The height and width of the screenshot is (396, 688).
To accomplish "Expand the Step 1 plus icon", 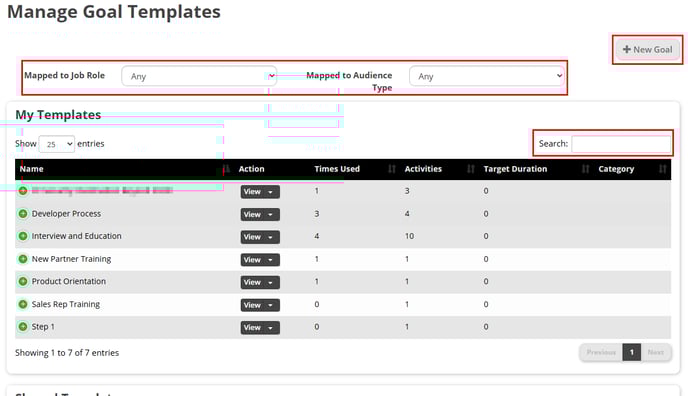I will point(23,327).
